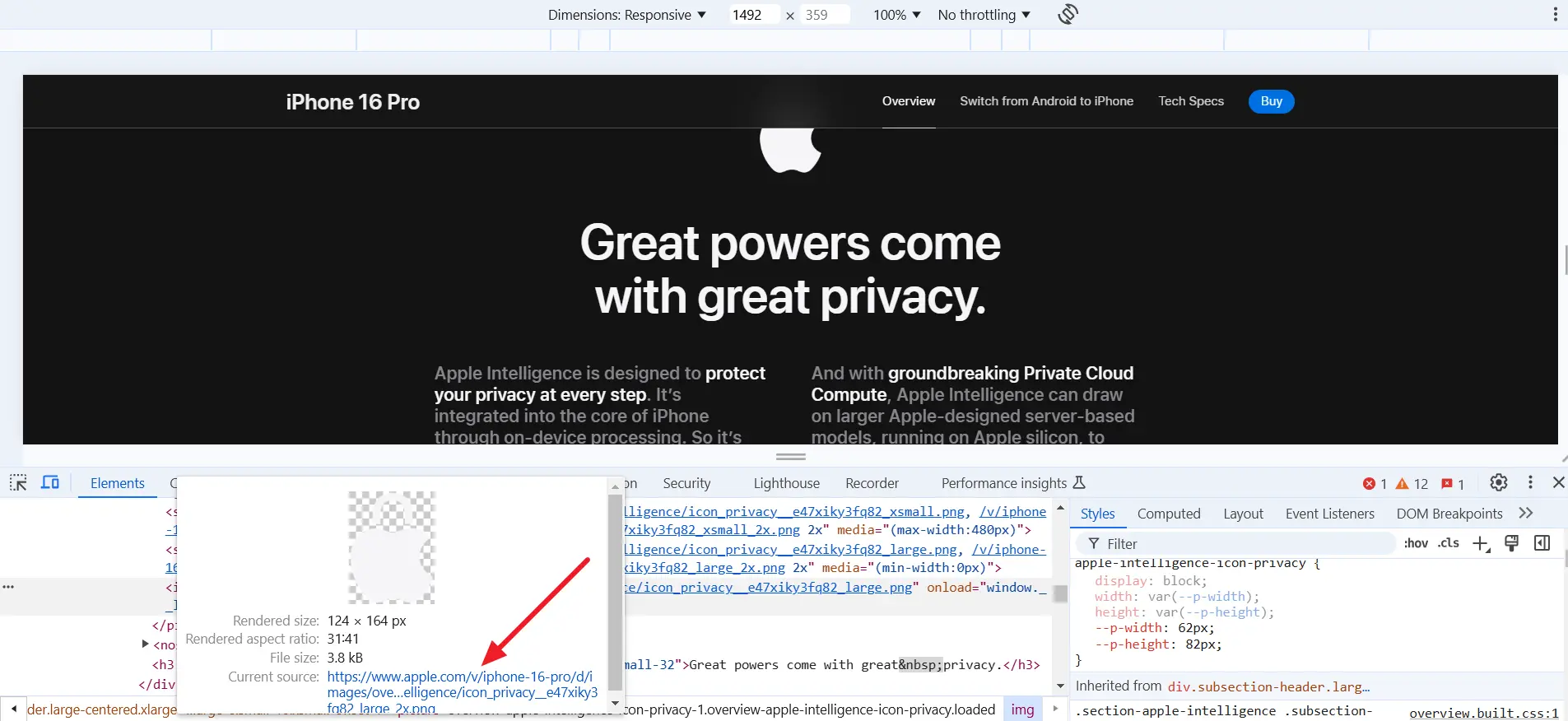The width and height of the screenshot is (1568, 721).
Task: Open Tech Specs page link
Action: click(1191, 101)
